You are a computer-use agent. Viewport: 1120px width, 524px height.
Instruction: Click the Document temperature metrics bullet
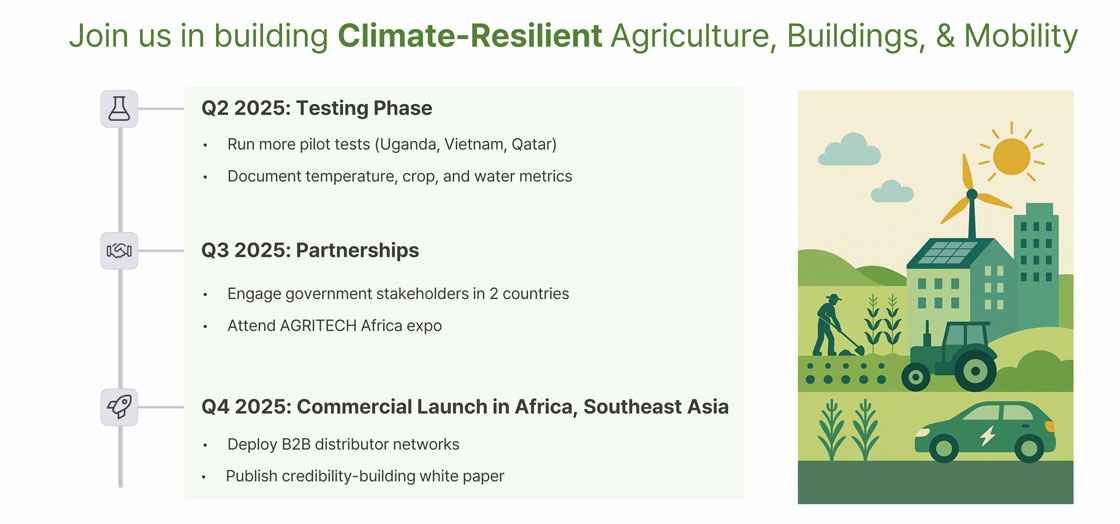(x=399, y=176)
